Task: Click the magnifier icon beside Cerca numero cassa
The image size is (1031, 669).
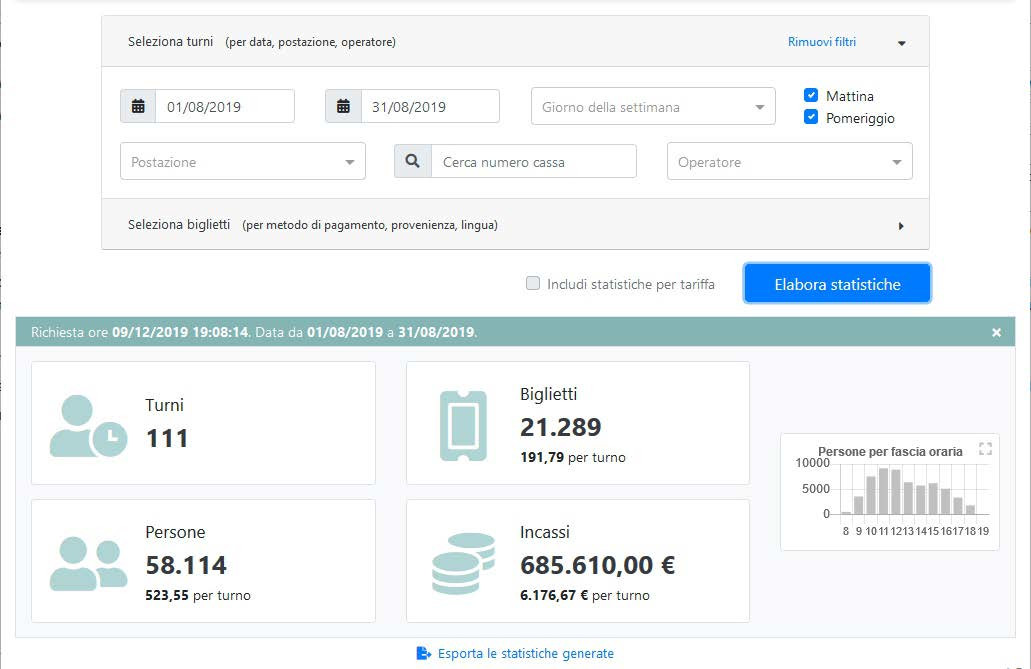Action: pos(412,161)
